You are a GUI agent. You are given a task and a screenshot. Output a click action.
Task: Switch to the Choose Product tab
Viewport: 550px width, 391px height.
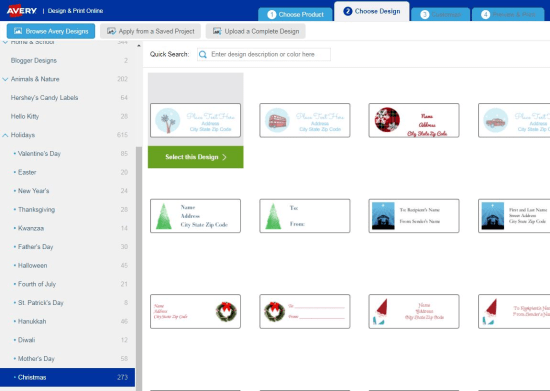click(x=295, y=14)
